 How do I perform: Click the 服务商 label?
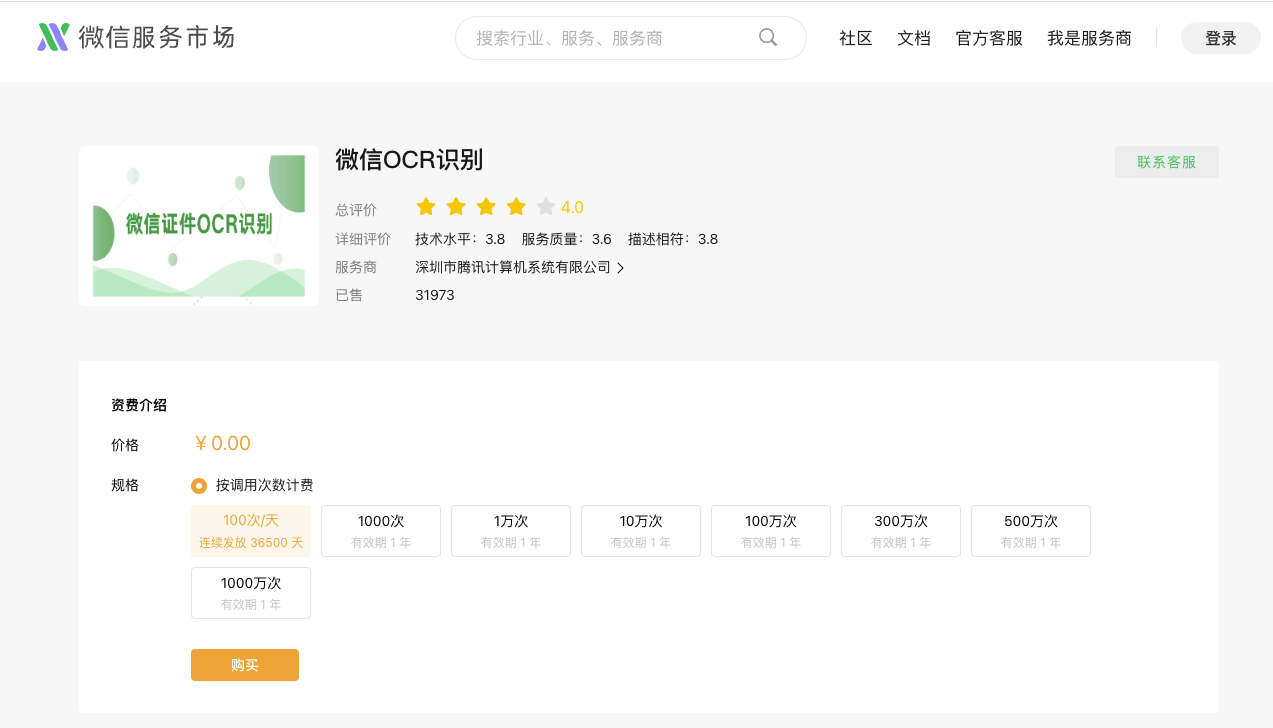click(x=356, y=267)
